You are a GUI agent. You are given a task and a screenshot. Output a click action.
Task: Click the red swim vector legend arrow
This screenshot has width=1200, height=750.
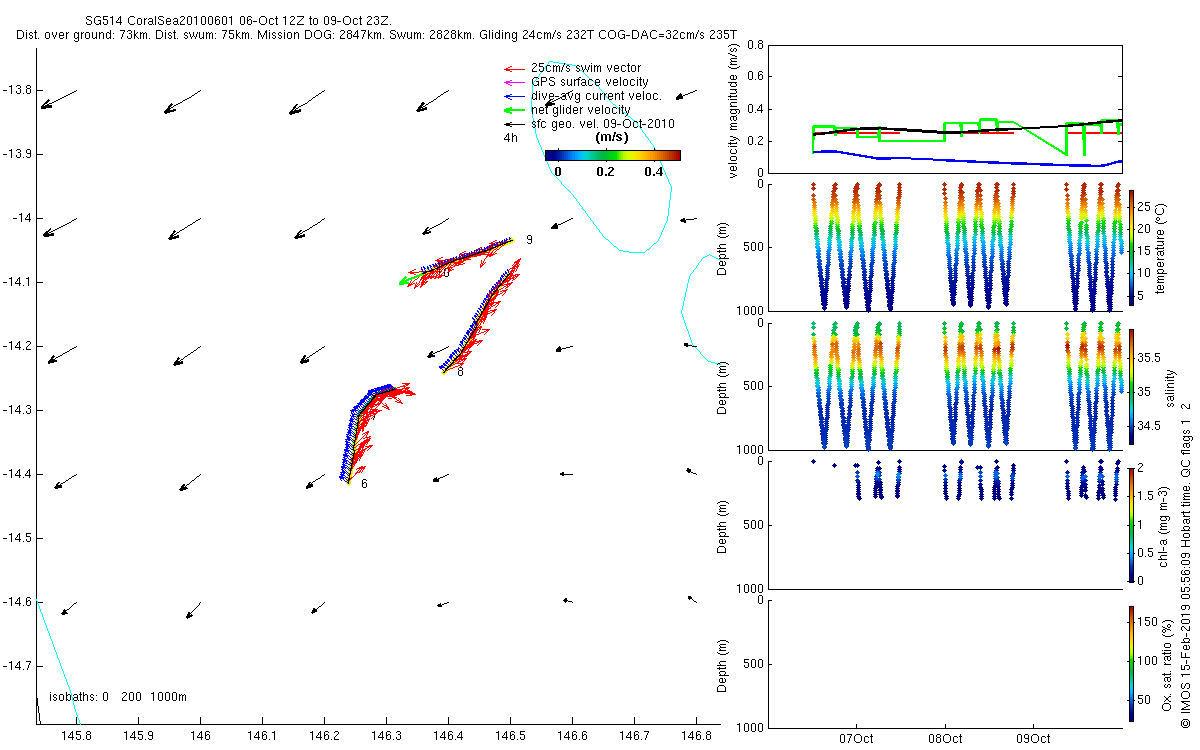point(514,68)
